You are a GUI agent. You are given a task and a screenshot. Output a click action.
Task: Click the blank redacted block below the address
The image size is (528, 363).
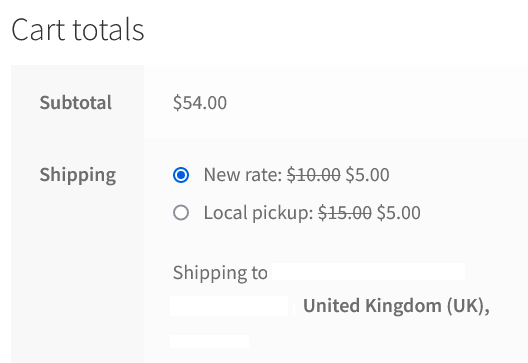coord(209,341)
